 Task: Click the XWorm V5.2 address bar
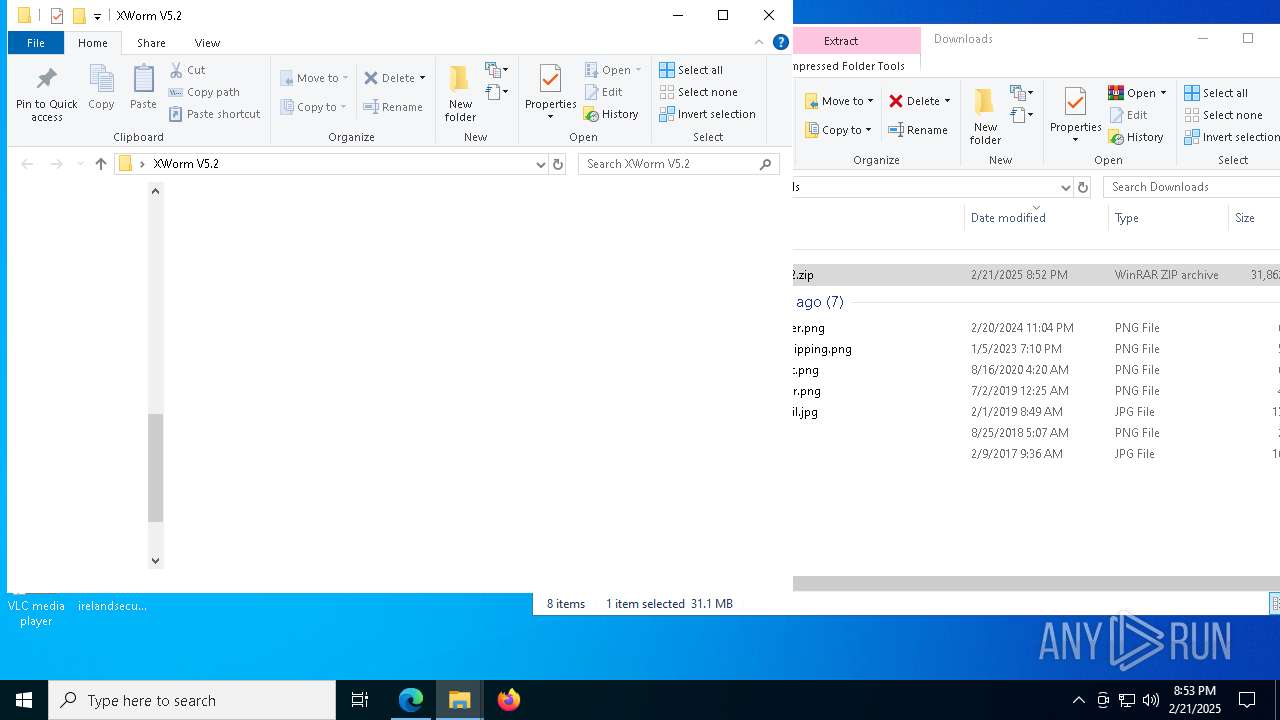click(330, 164)
